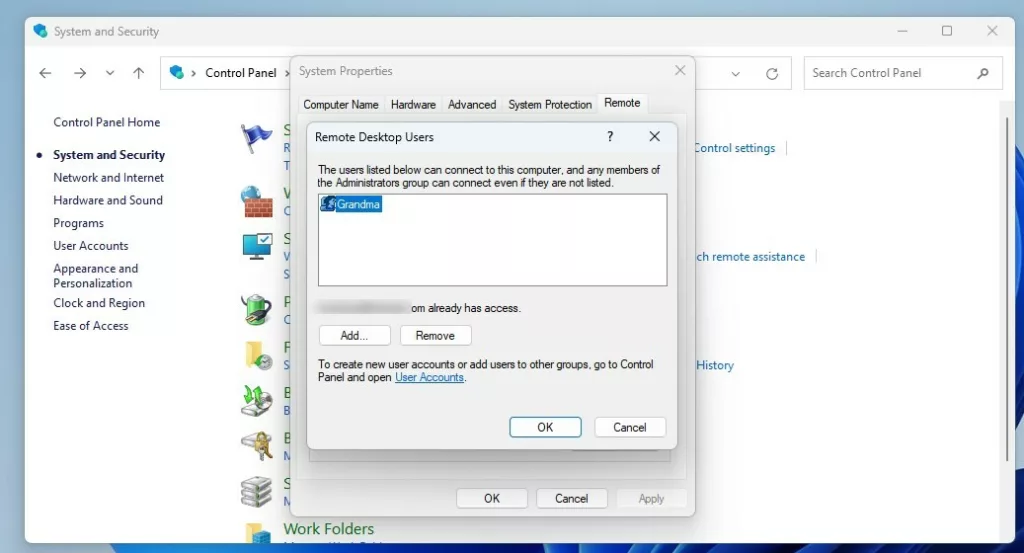This screenshot has height=553, width=1024.
Task: Open the Control settings link
Action: pos(735,148)
